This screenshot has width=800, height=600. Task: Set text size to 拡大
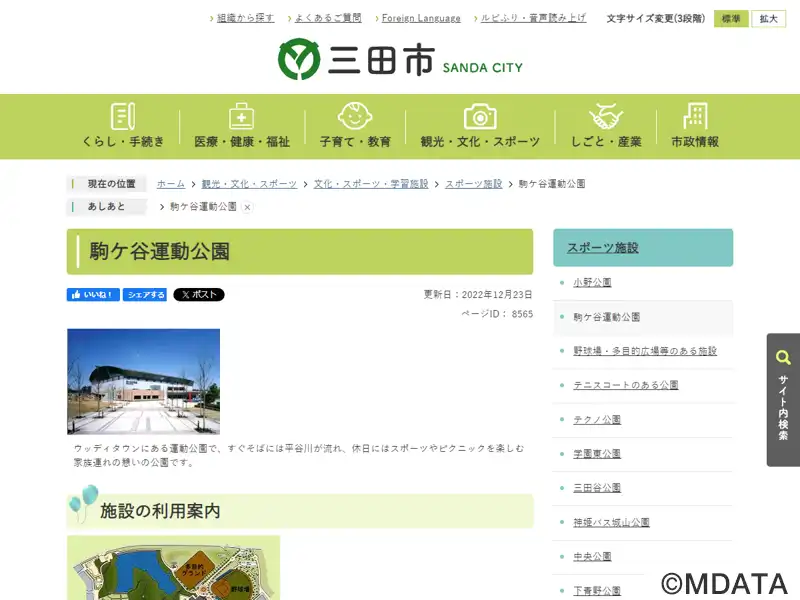pos(768,19)
